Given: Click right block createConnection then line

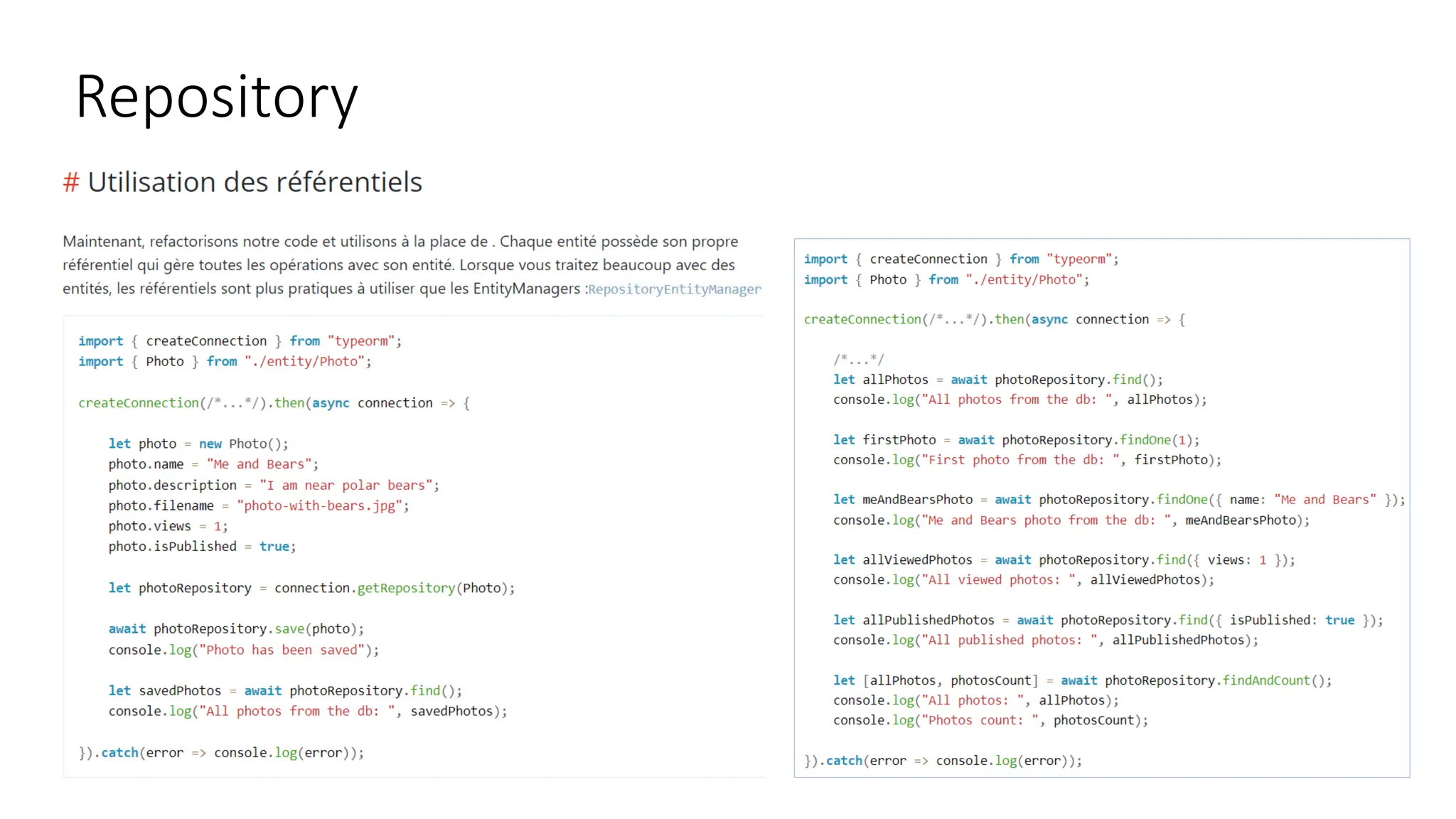Looking at the screenshot, I should pos(995,320).
